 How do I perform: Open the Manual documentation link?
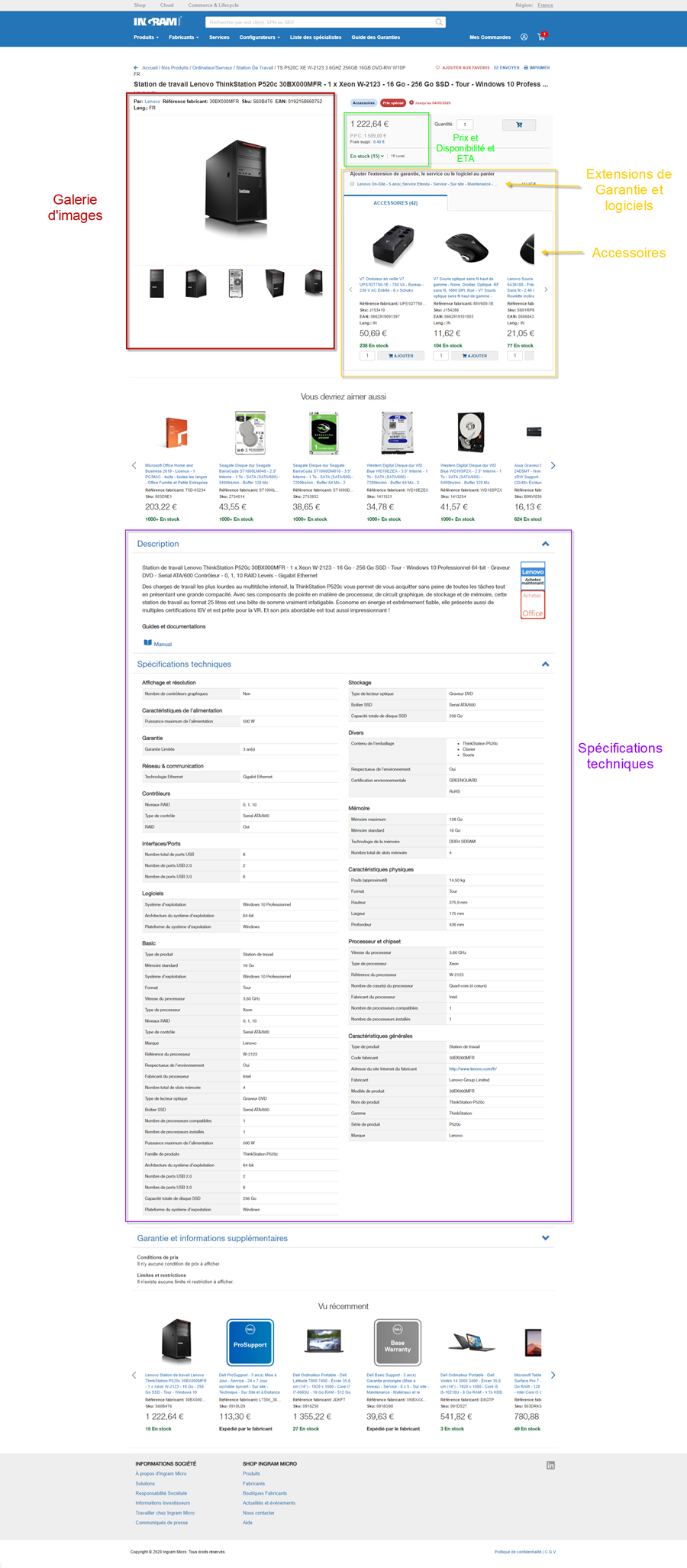(x=163, y=644)
